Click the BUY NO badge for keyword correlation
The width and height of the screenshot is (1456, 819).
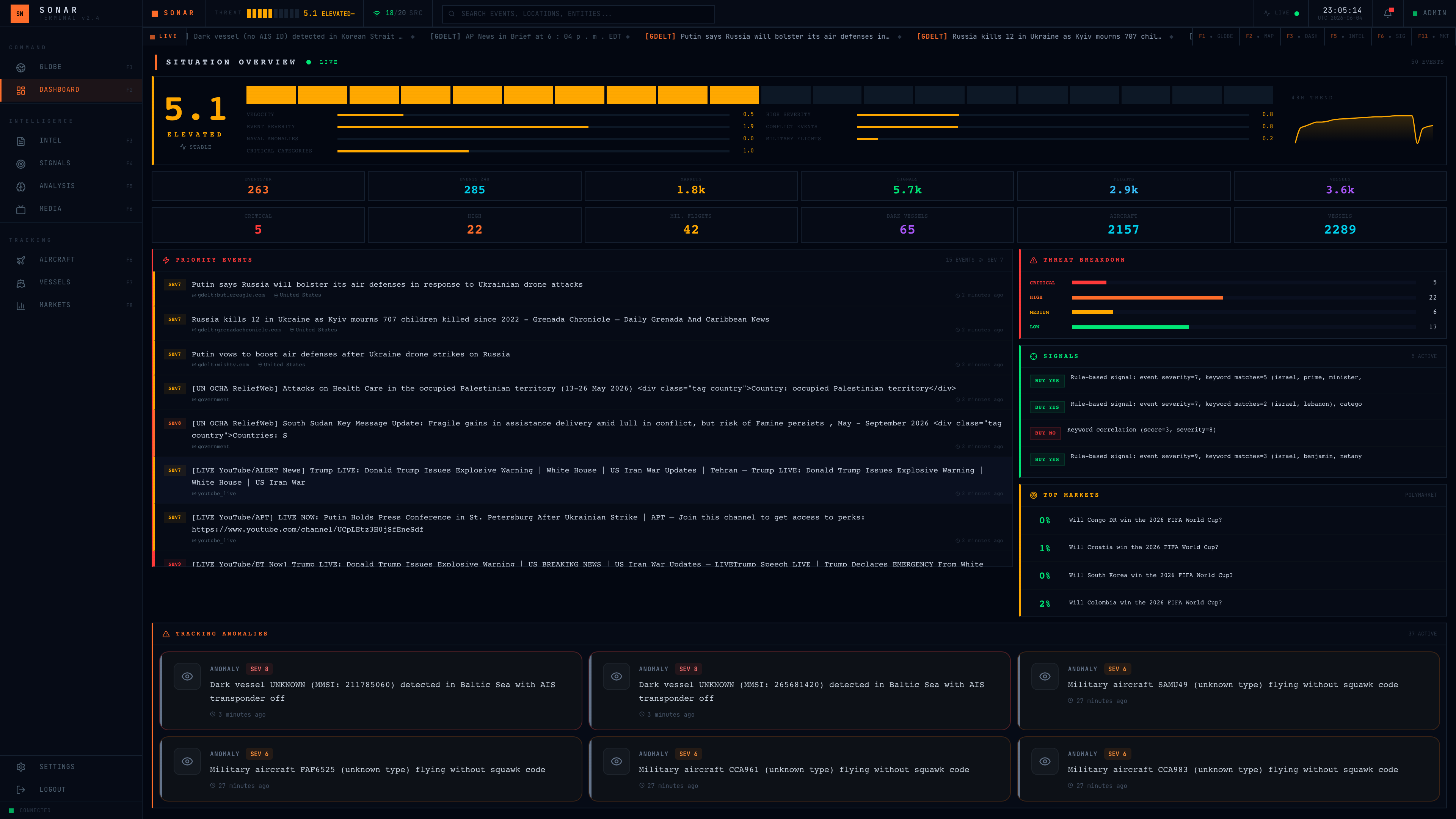1045,433
